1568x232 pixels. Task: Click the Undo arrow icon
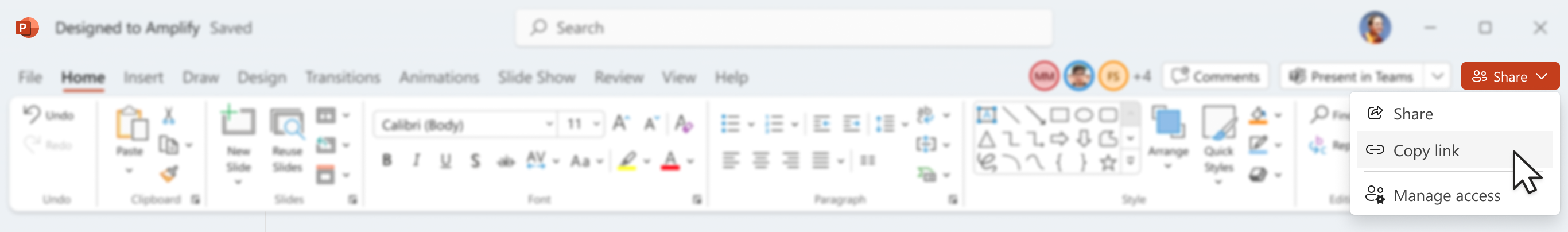click(32, 114)
